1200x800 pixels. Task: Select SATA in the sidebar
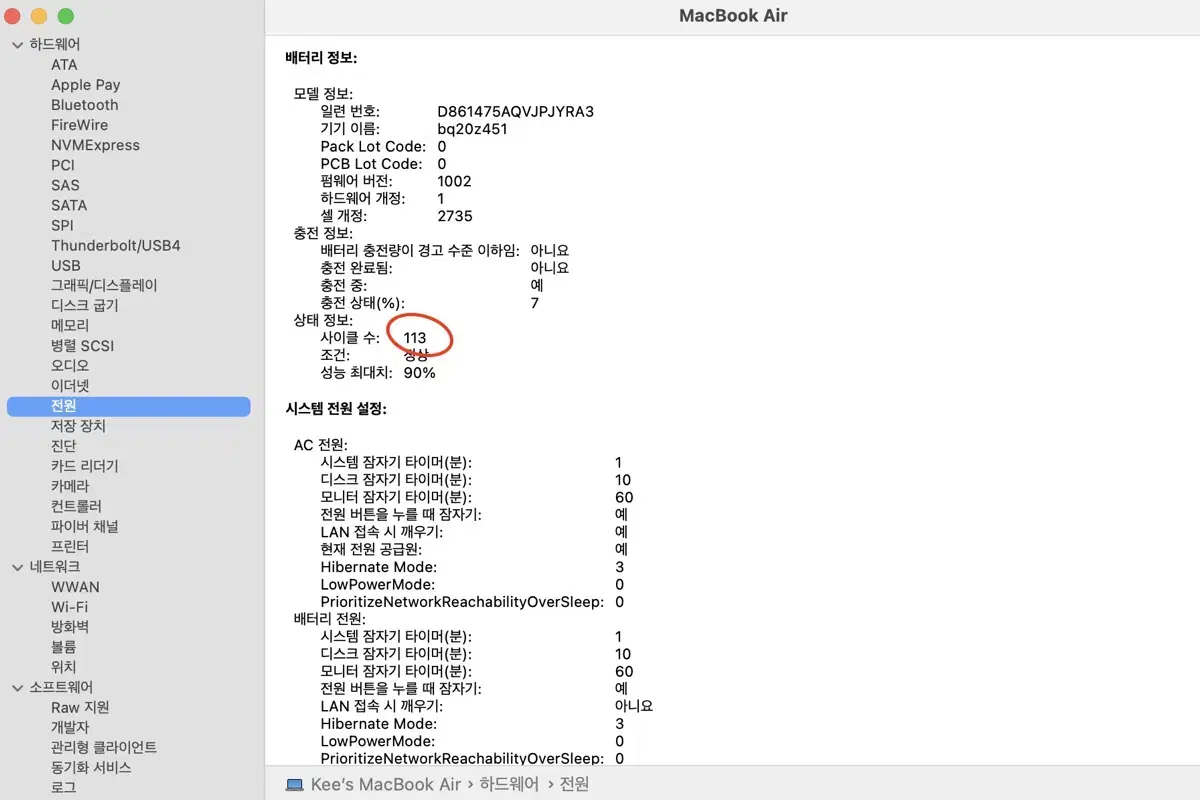(69, 205)
